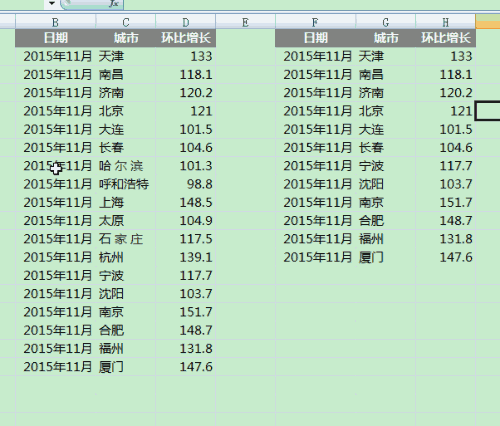The image size is (500, 426).
Task: Open the Name Box dropdown arrow
Action: 51,3
